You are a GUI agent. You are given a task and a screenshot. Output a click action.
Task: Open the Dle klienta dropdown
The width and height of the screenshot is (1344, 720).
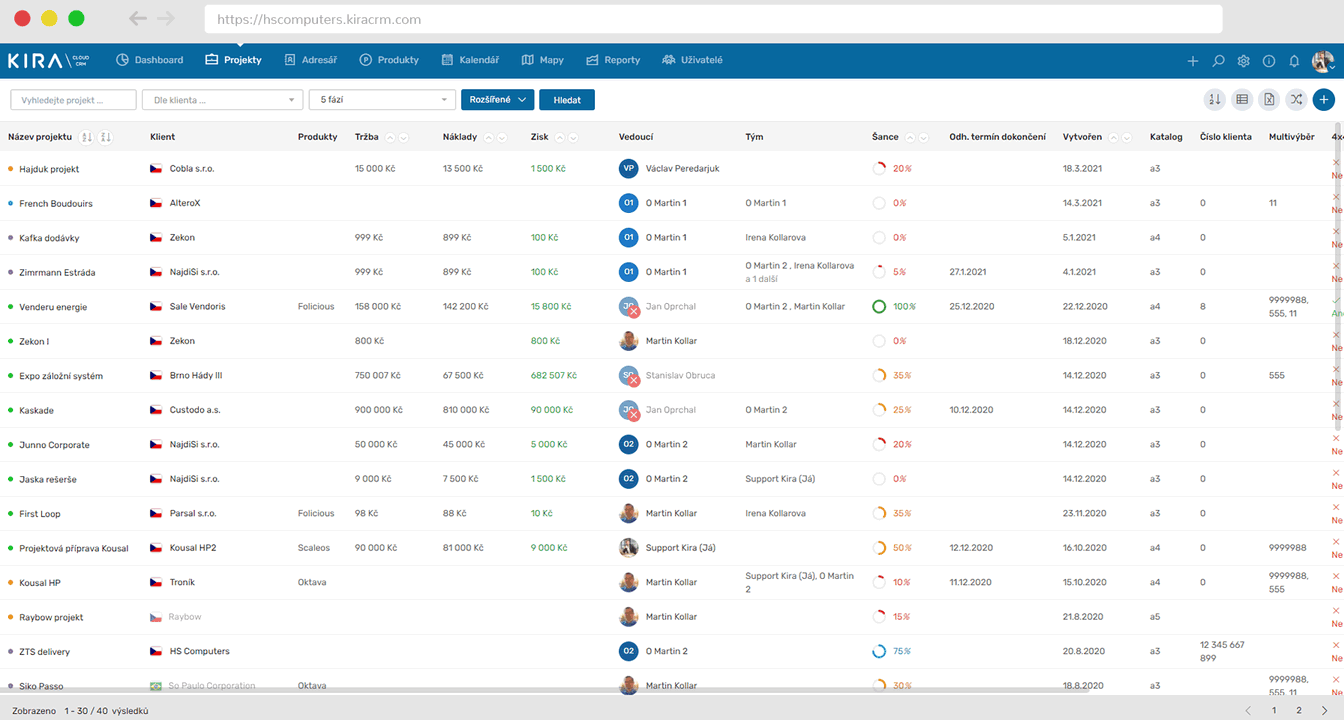222,100
